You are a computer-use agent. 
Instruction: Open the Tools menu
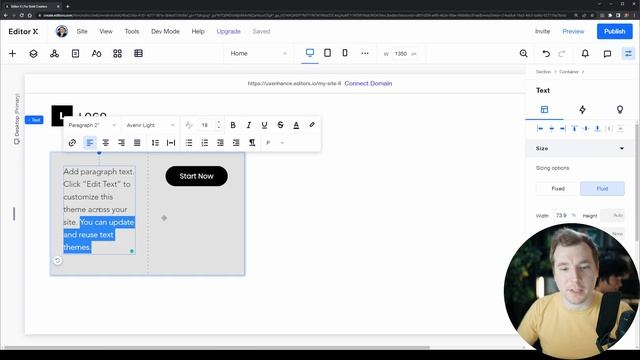pyautogui.click(x=132, y=31)
